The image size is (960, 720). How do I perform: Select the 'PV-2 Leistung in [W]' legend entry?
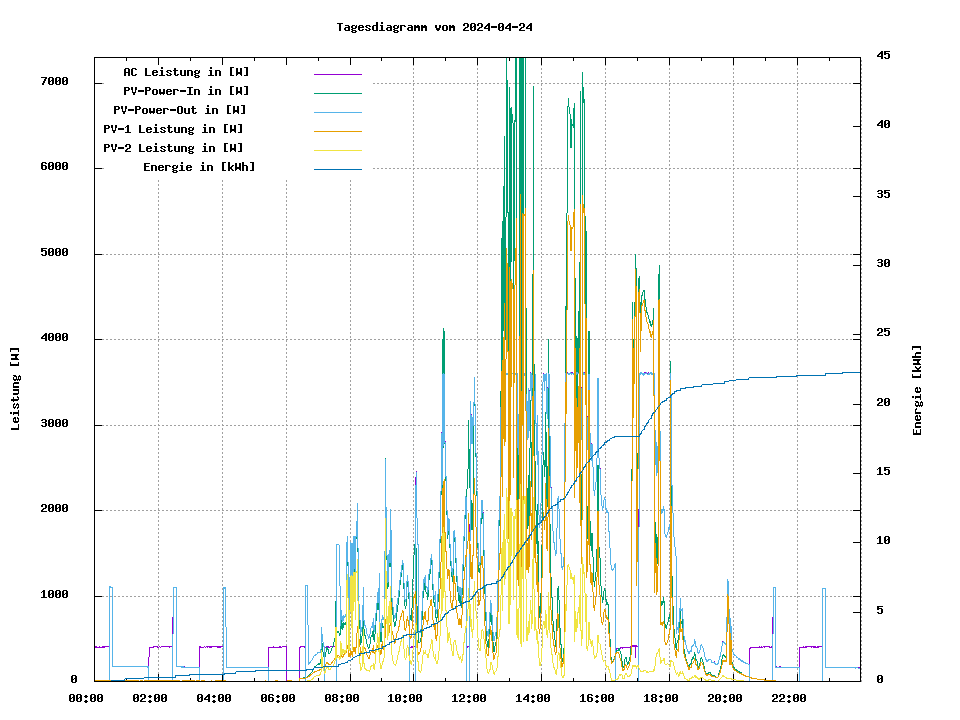[x=173, y=148]
